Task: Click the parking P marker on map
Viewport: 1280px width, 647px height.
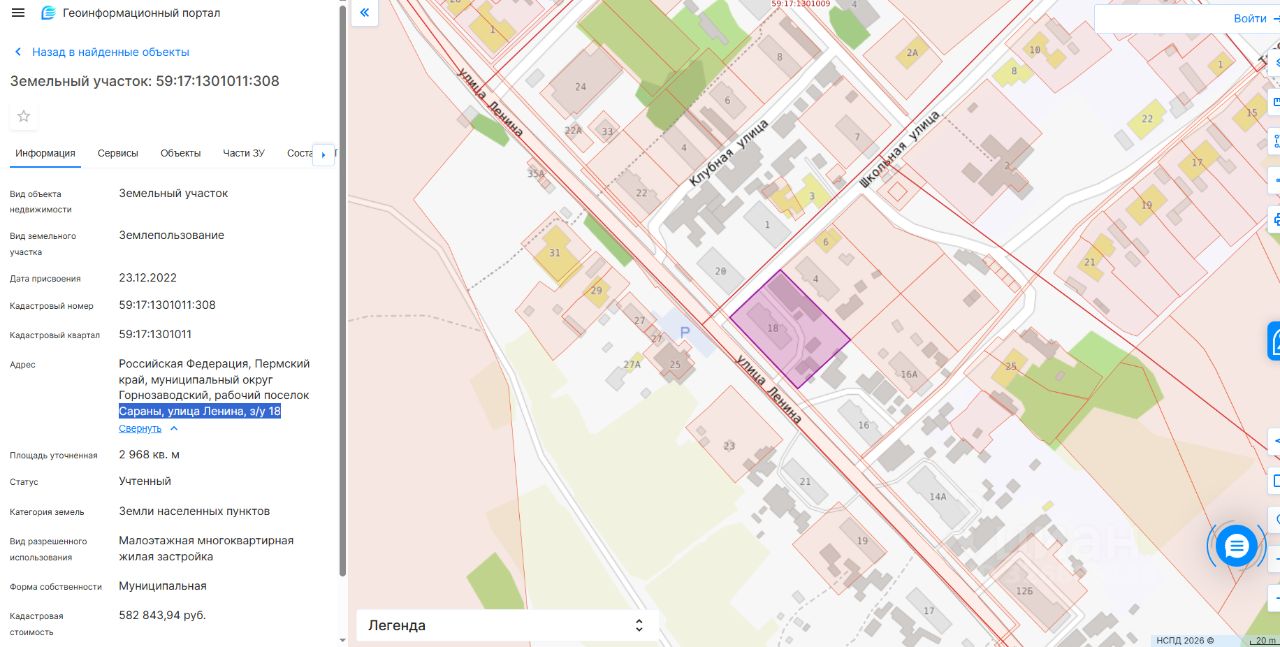Action: point(685,331)
